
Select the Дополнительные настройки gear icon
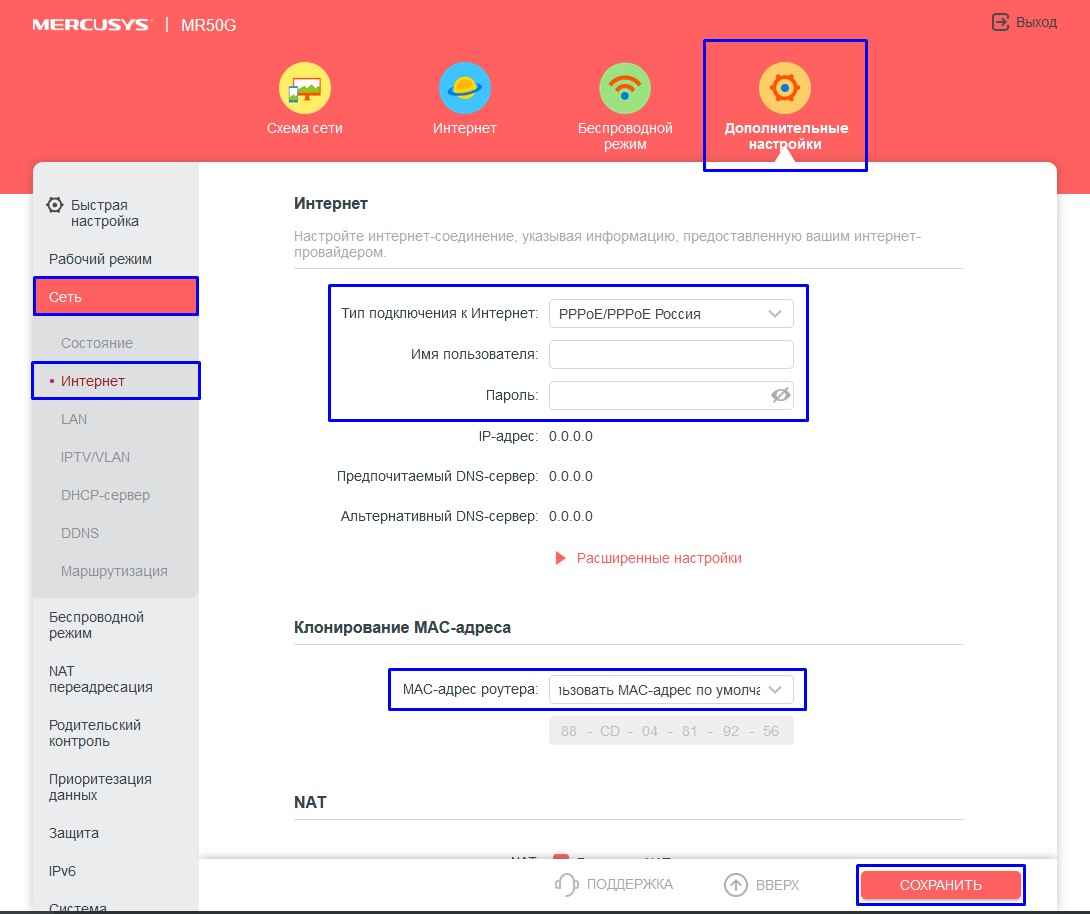coord(785,88)
